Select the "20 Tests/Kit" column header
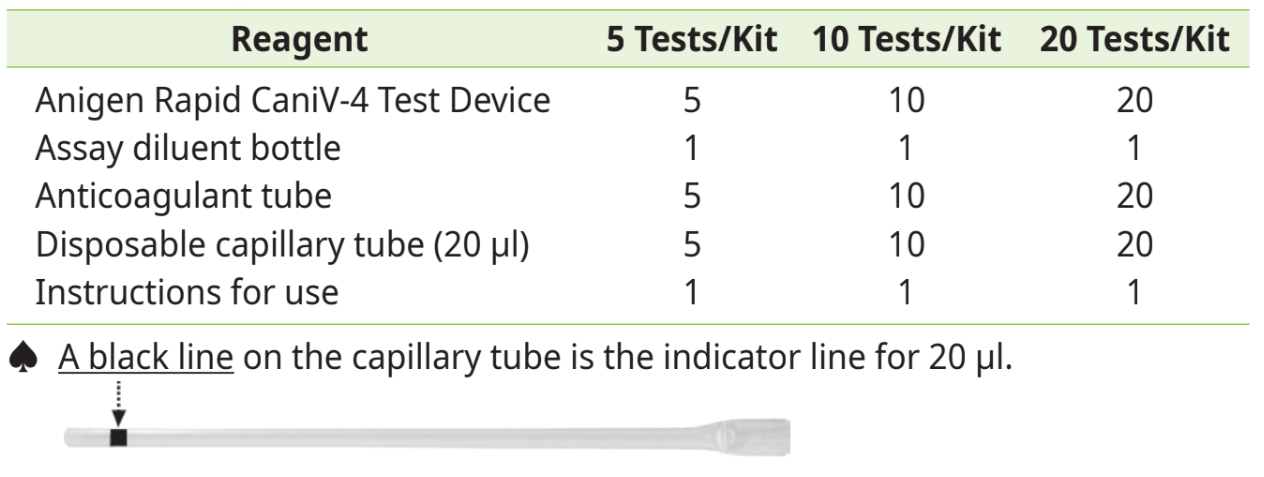Screen dimensions: 1264x477 1134,40
